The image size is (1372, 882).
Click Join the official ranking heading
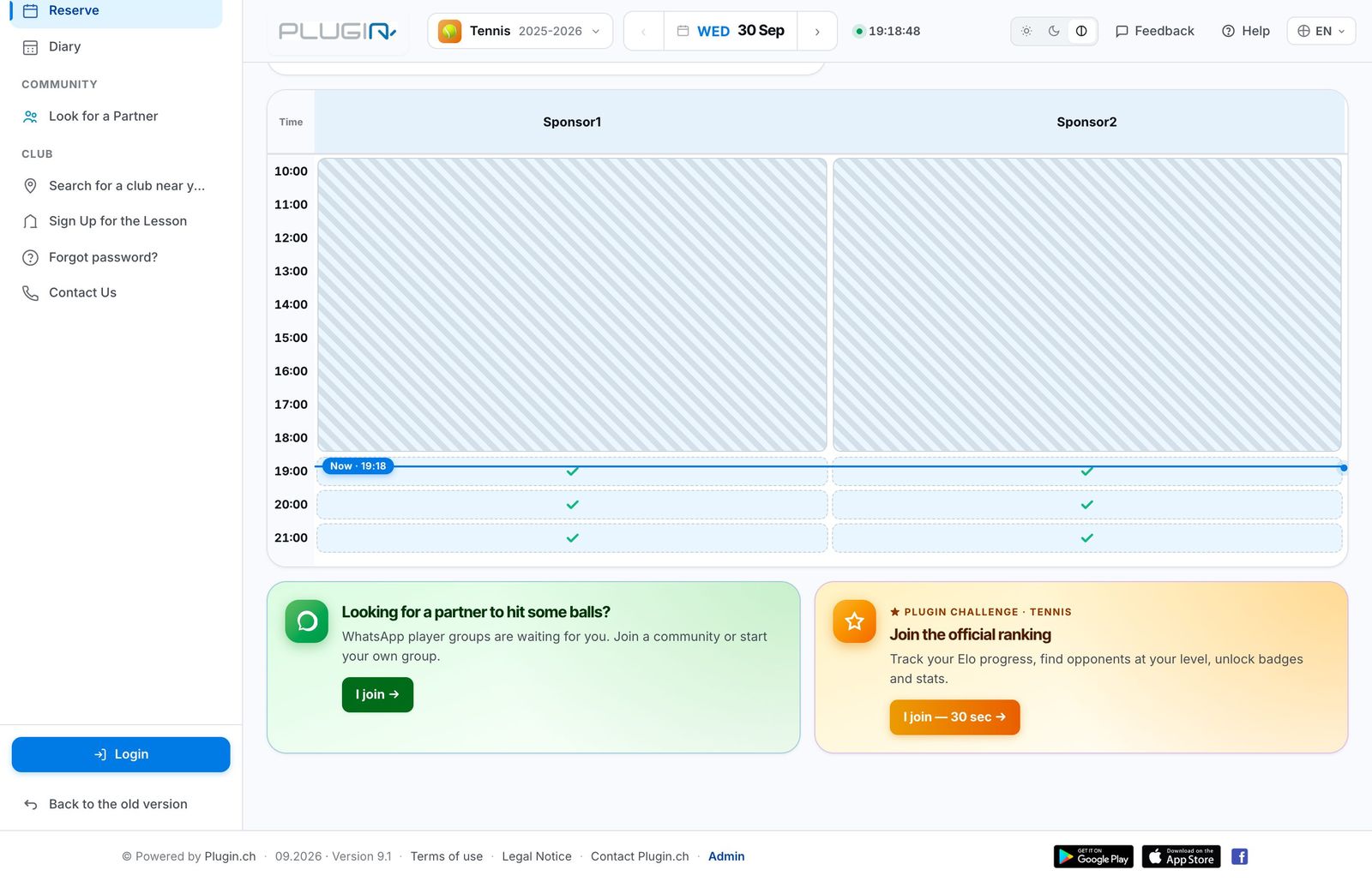click(x=970, y=635)
